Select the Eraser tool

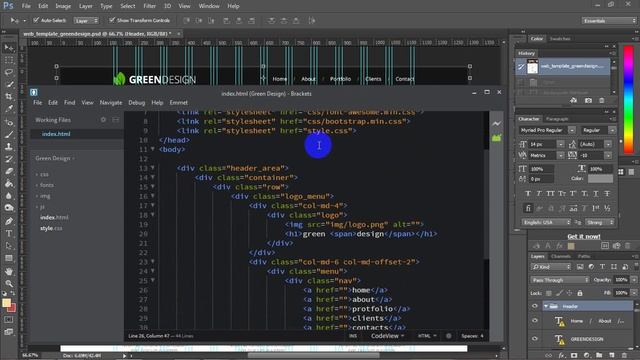pos(9,171)
